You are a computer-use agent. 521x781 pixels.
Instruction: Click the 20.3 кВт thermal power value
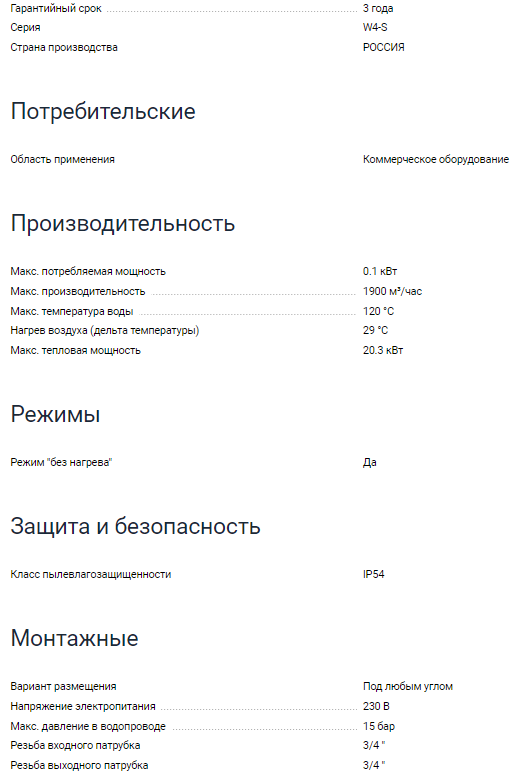pos(383,350)
